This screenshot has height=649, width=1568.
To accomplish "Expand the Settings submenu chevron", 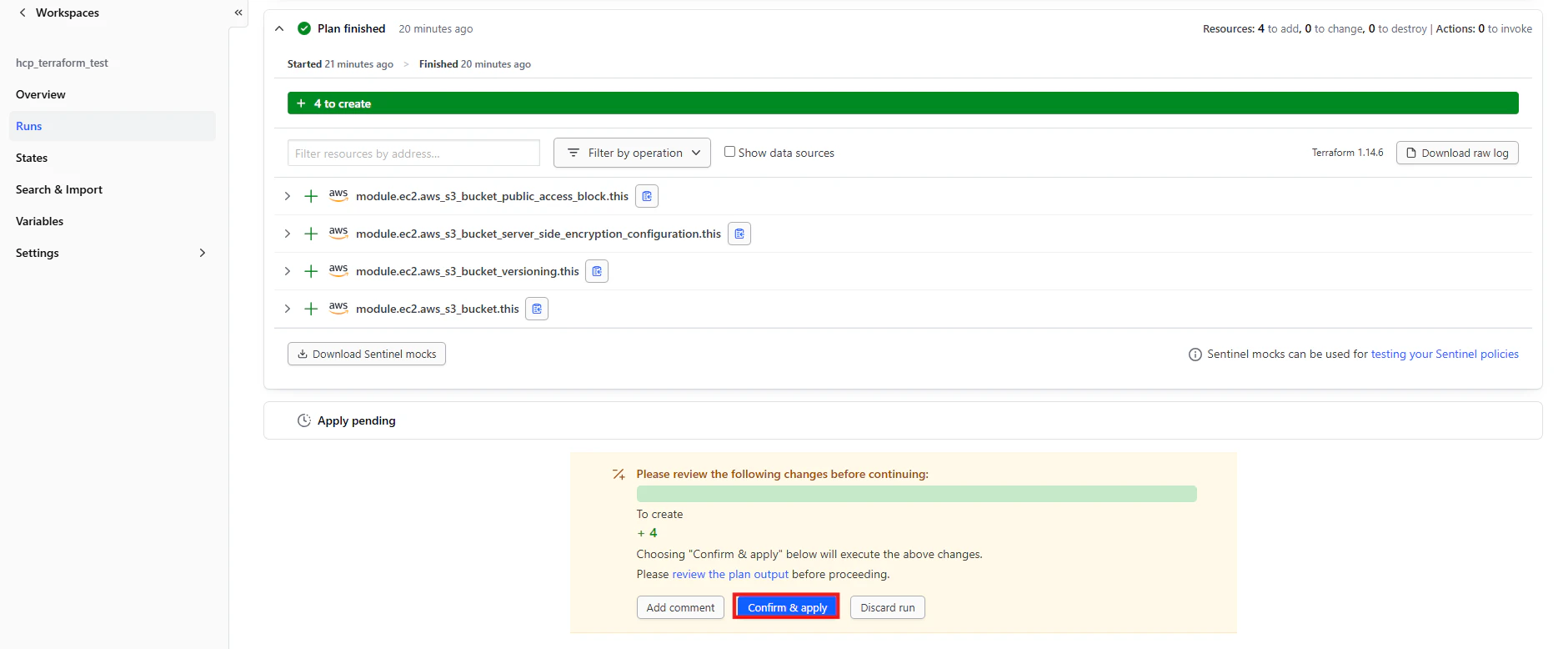I will [203, 253].
